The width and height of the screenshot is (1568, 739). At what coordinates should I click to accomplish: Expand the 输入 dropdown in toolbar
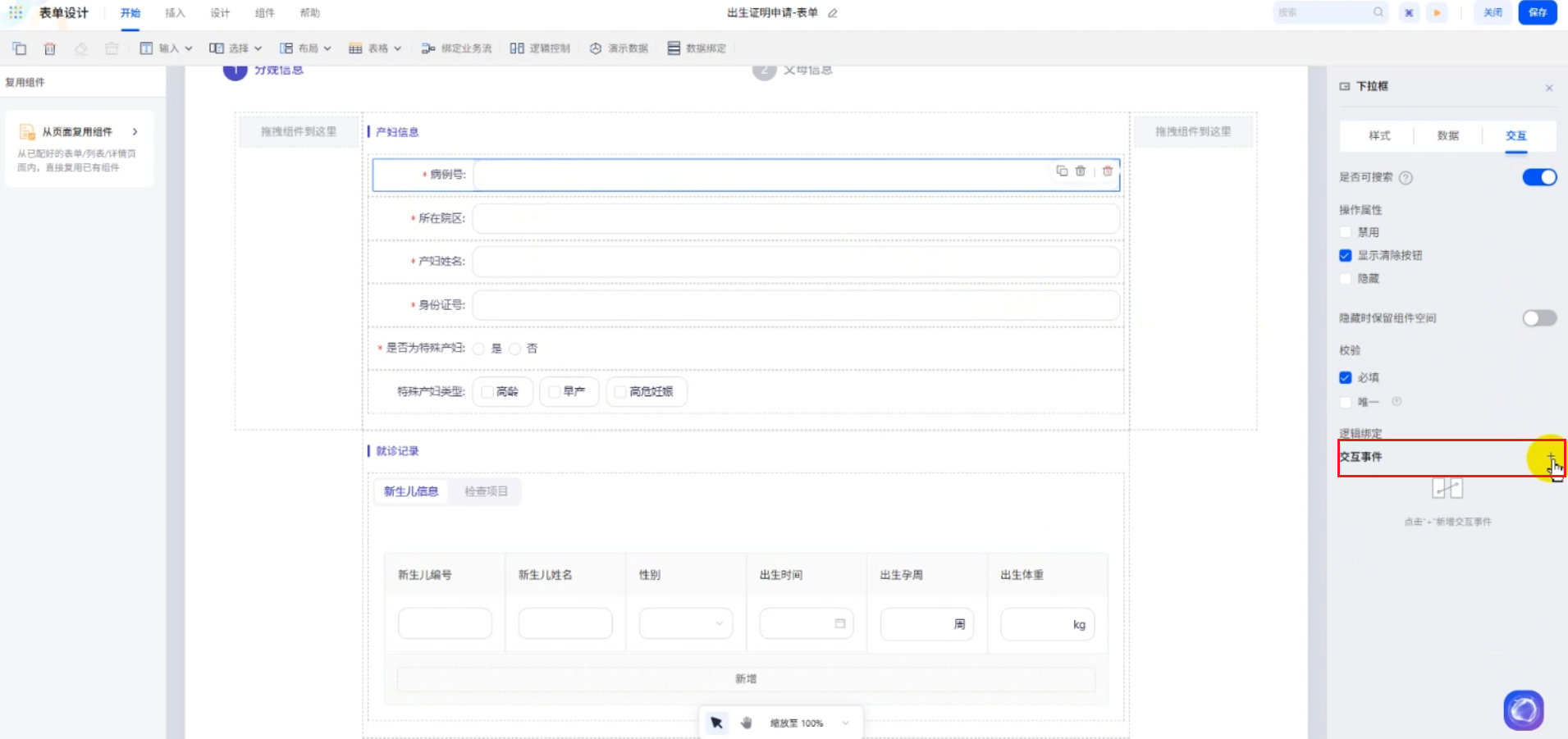click(x=167, y=48)
